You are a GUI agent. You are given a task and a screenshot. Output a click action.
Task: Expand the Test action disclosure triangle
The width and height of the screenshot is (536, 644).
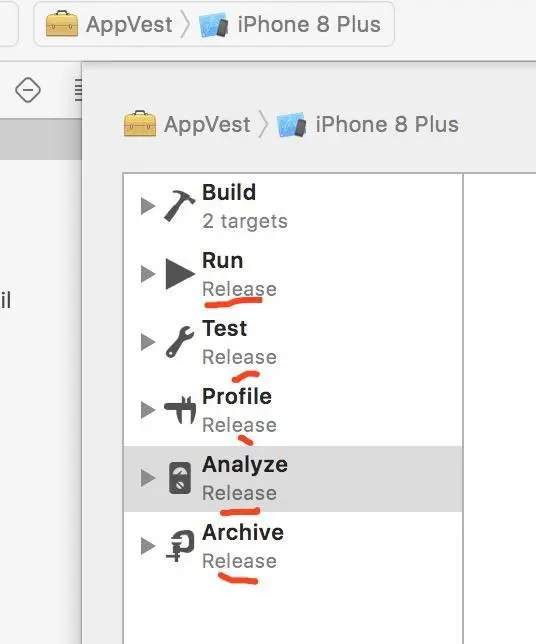click(x=147, y=342)
